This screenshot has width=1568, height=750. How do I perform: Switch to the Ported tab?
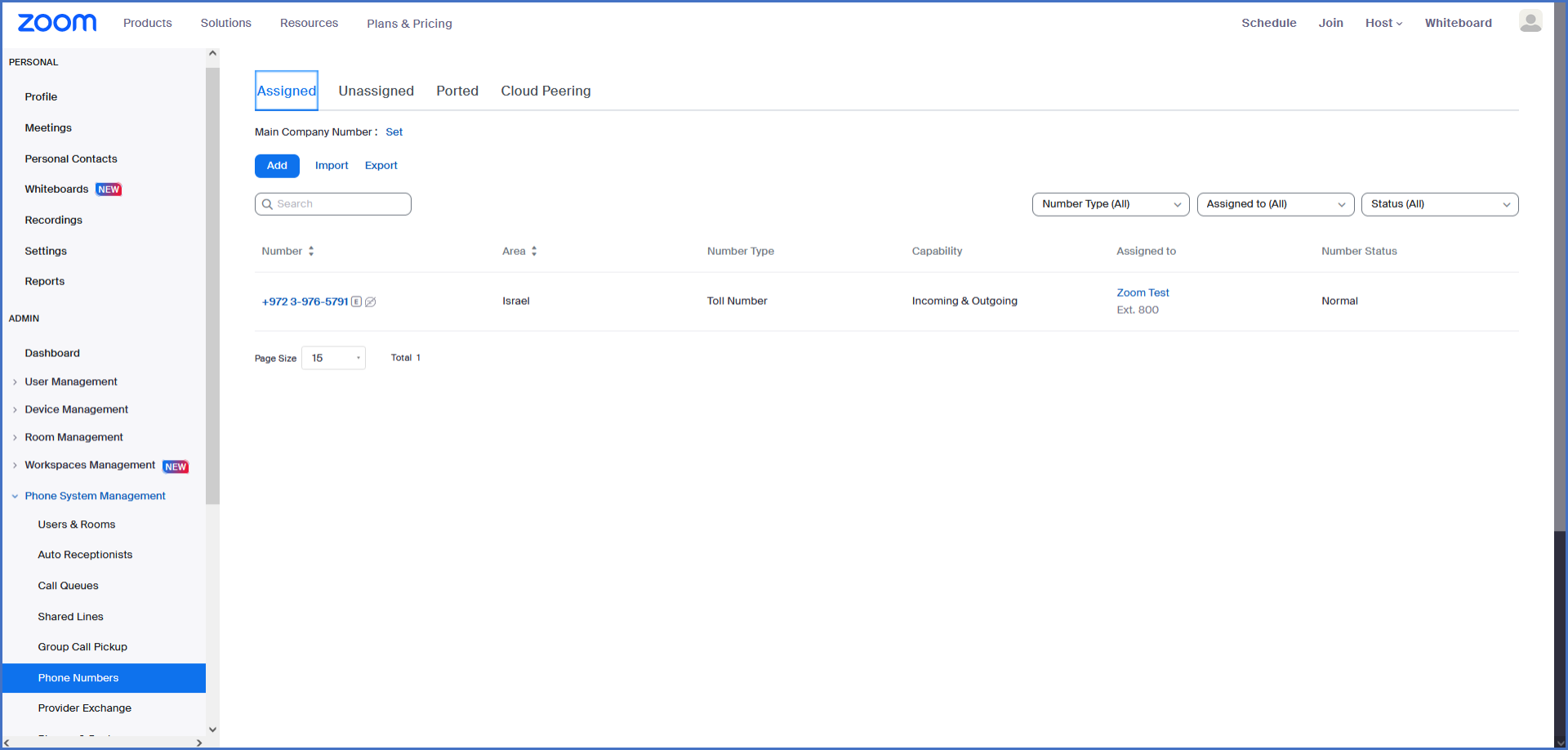(x=457, y=91)
